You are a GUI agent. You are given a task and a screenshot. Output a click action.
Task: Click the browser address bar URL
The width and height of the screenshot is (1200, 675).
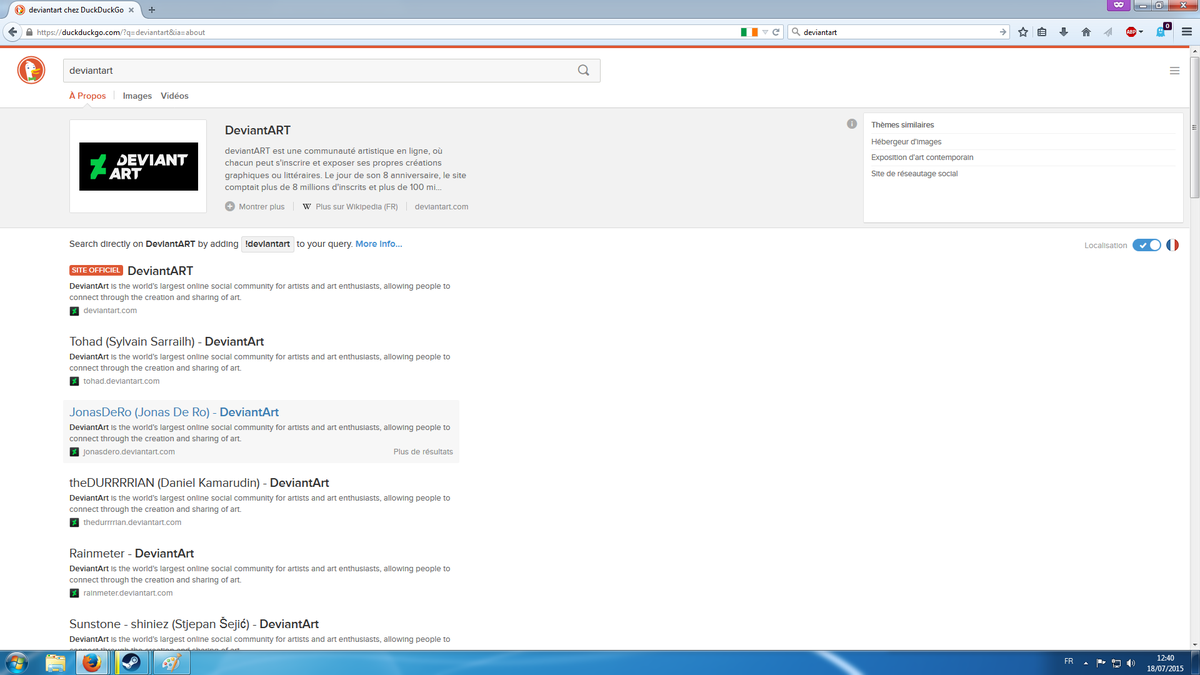[x=121, y=32]
